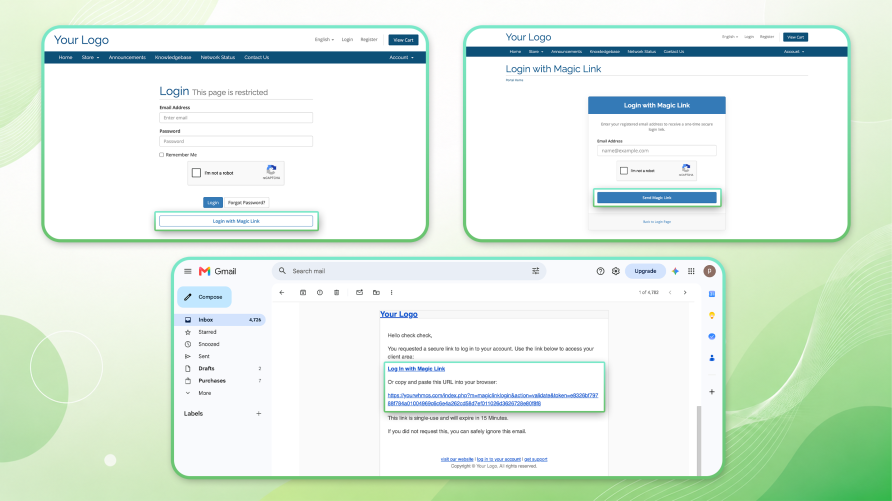Viewport: 892px width, 501px height.
Task: Open Gmail settings gear icon
Action: pos(616,271)
